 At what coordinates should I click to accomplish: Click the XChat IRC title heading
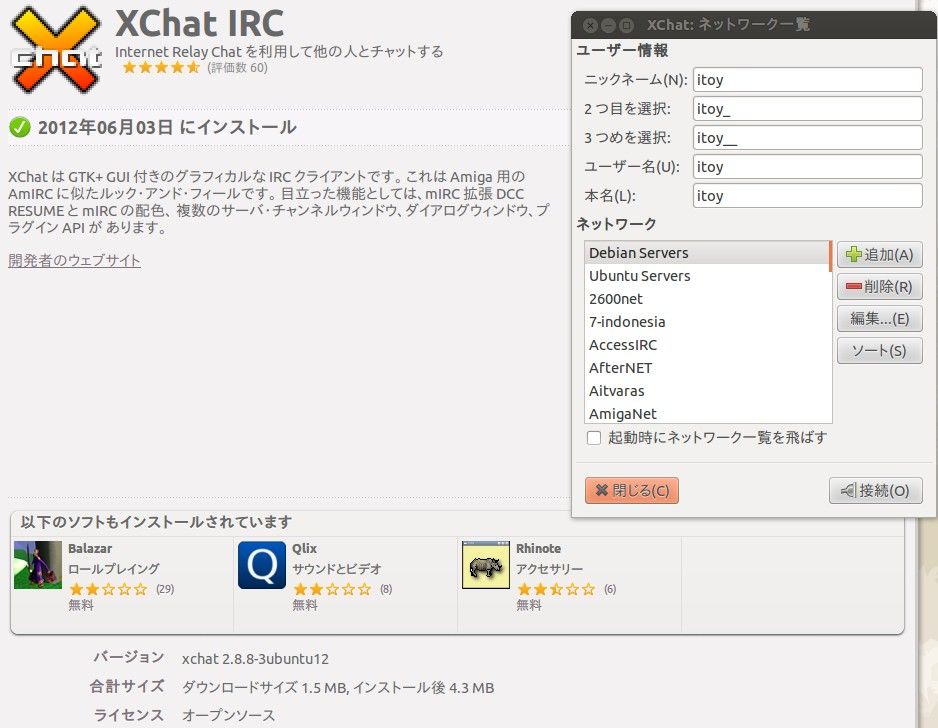[199, 23]
